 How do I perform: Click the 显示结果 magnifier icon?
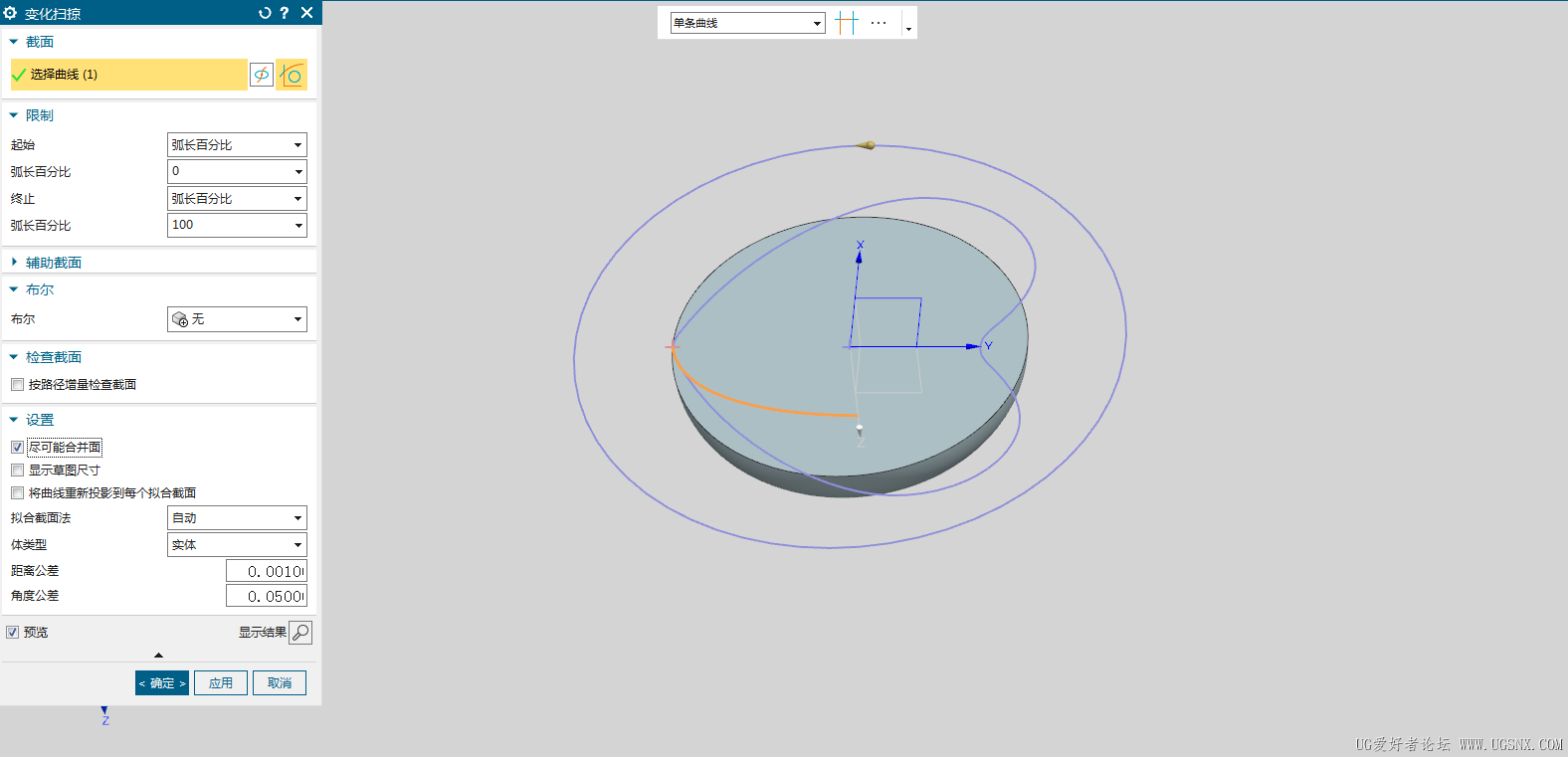pos(300,633)
